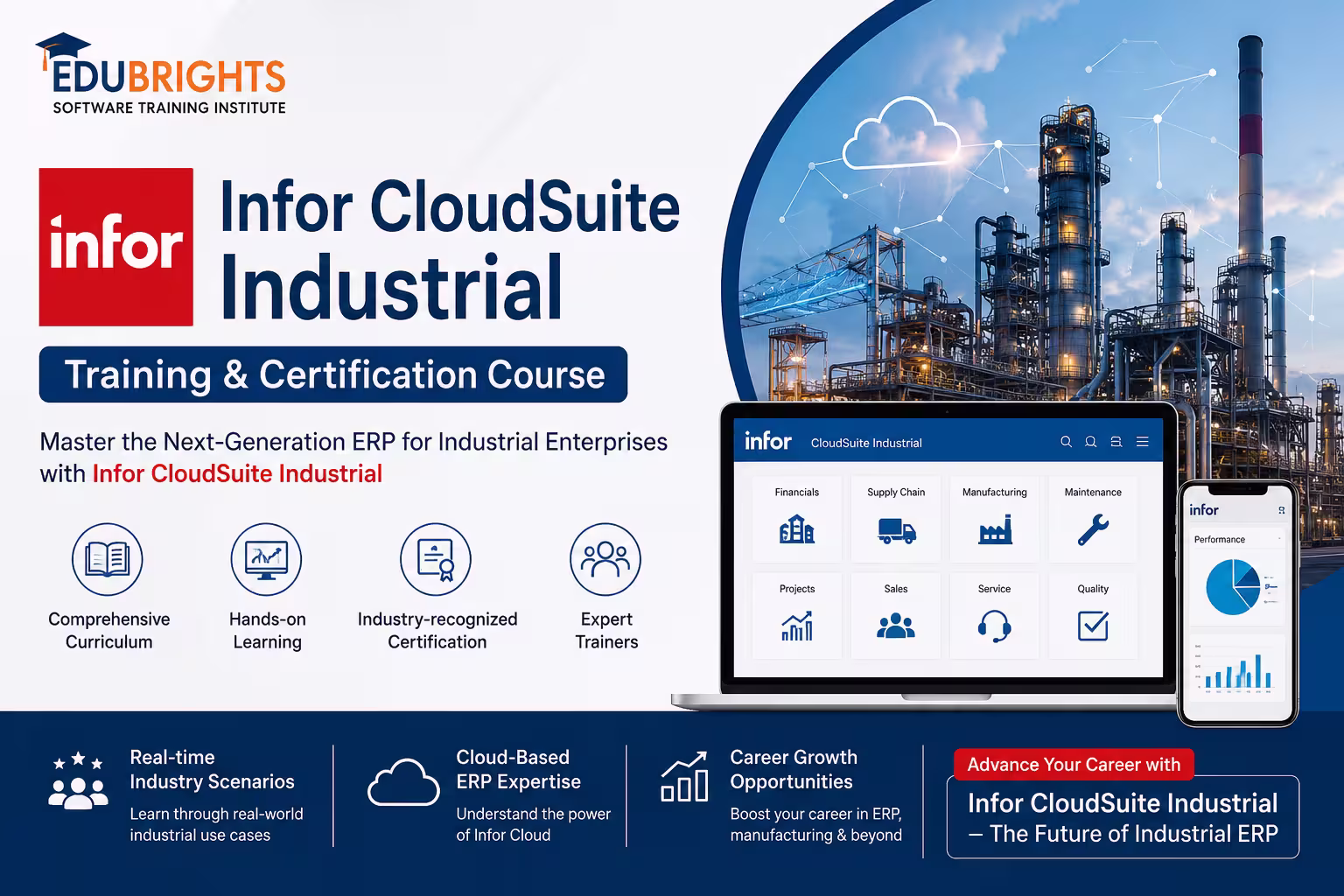Viewport: 1344px width, 896px height.
Task: Click the Infor logo on phone screen
Action: 1203,509
